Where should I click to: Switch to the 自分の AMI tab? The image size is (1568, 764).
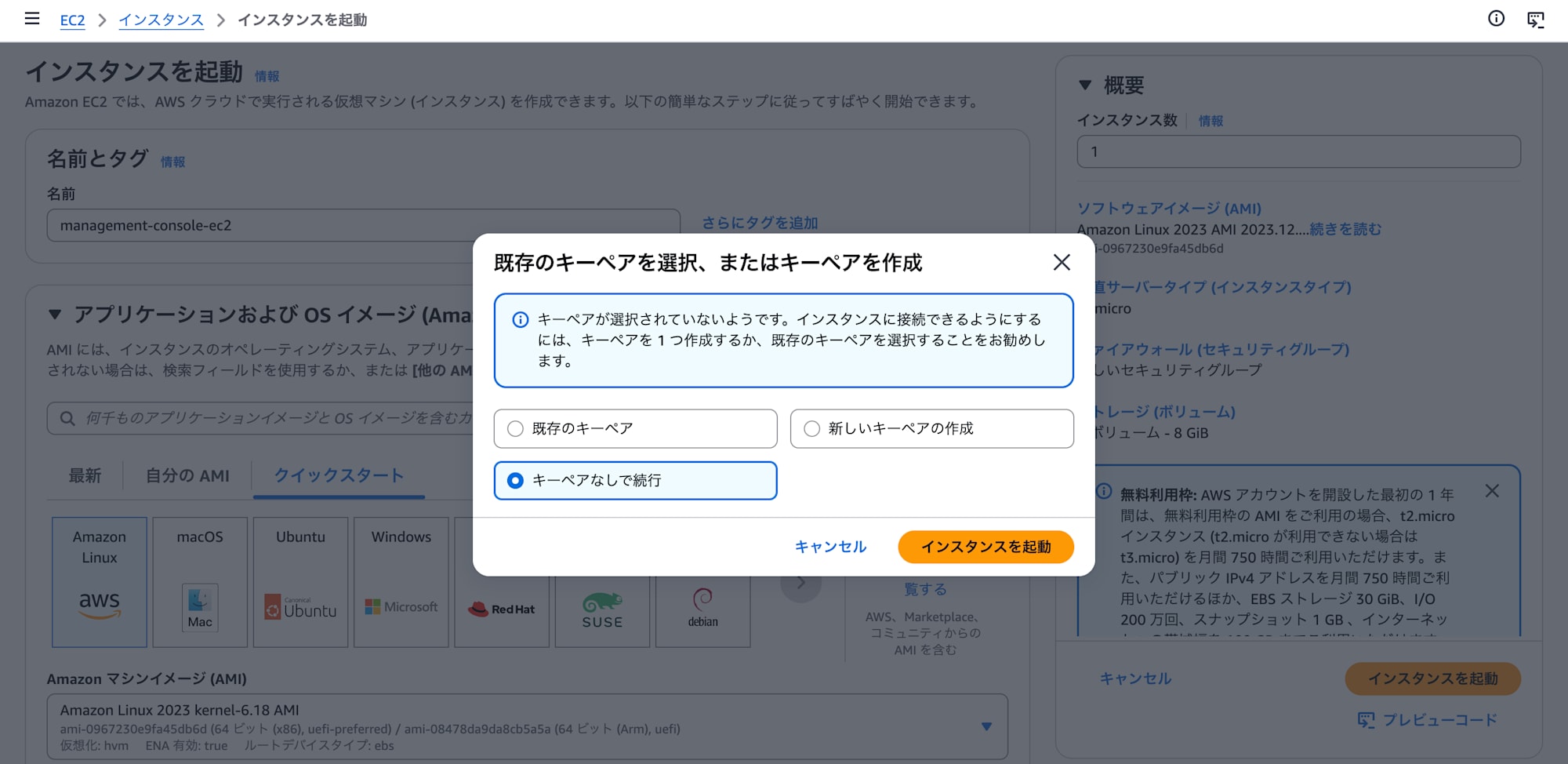[187, 475]
